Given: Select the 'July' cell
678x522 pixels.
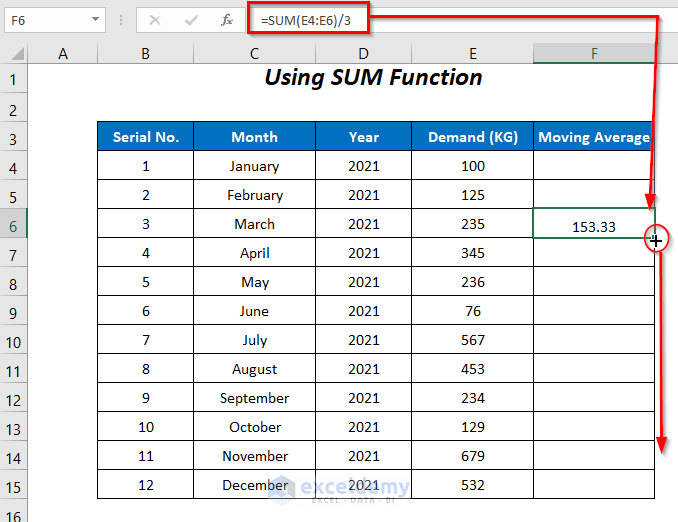Looking at the screenshot, I should tap(254, 339).
